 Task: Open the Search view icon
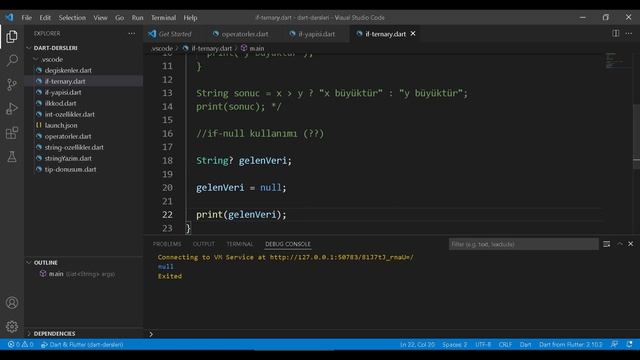(x=12, y=61)
